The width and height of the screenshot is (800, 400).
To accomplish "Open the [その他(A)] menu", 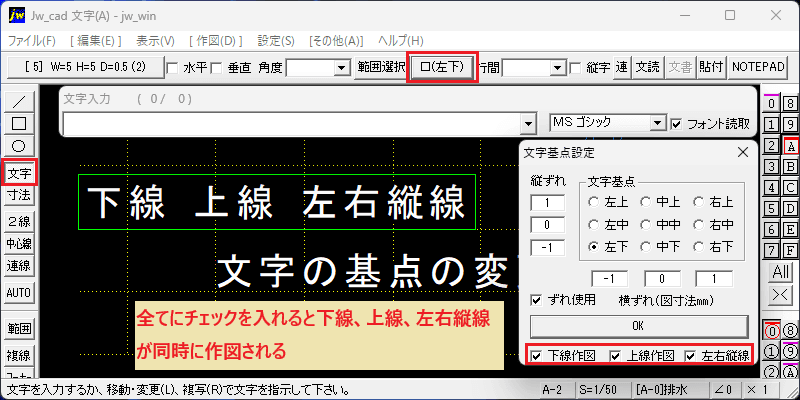I will coord(337,41).
